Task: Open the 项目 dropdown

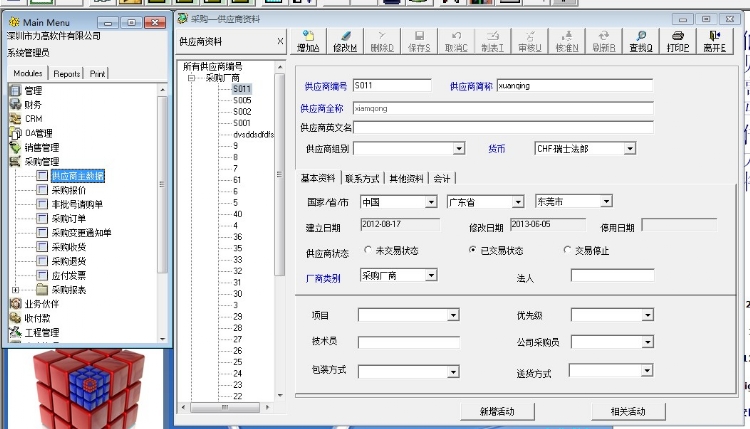Action: click(x=453, y=315)
